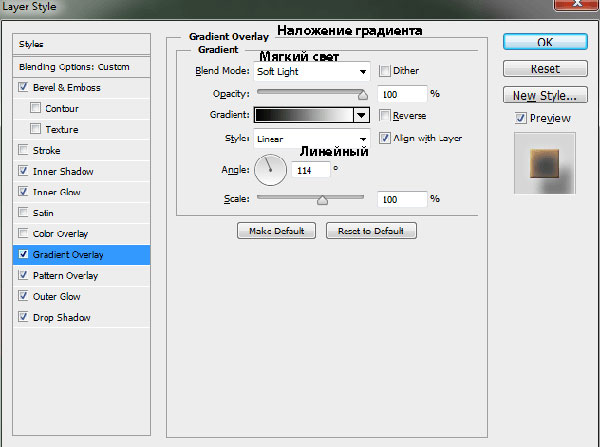600x447 pixels.
Task: Select the Outer Glow label
Action: coord(57,297)
